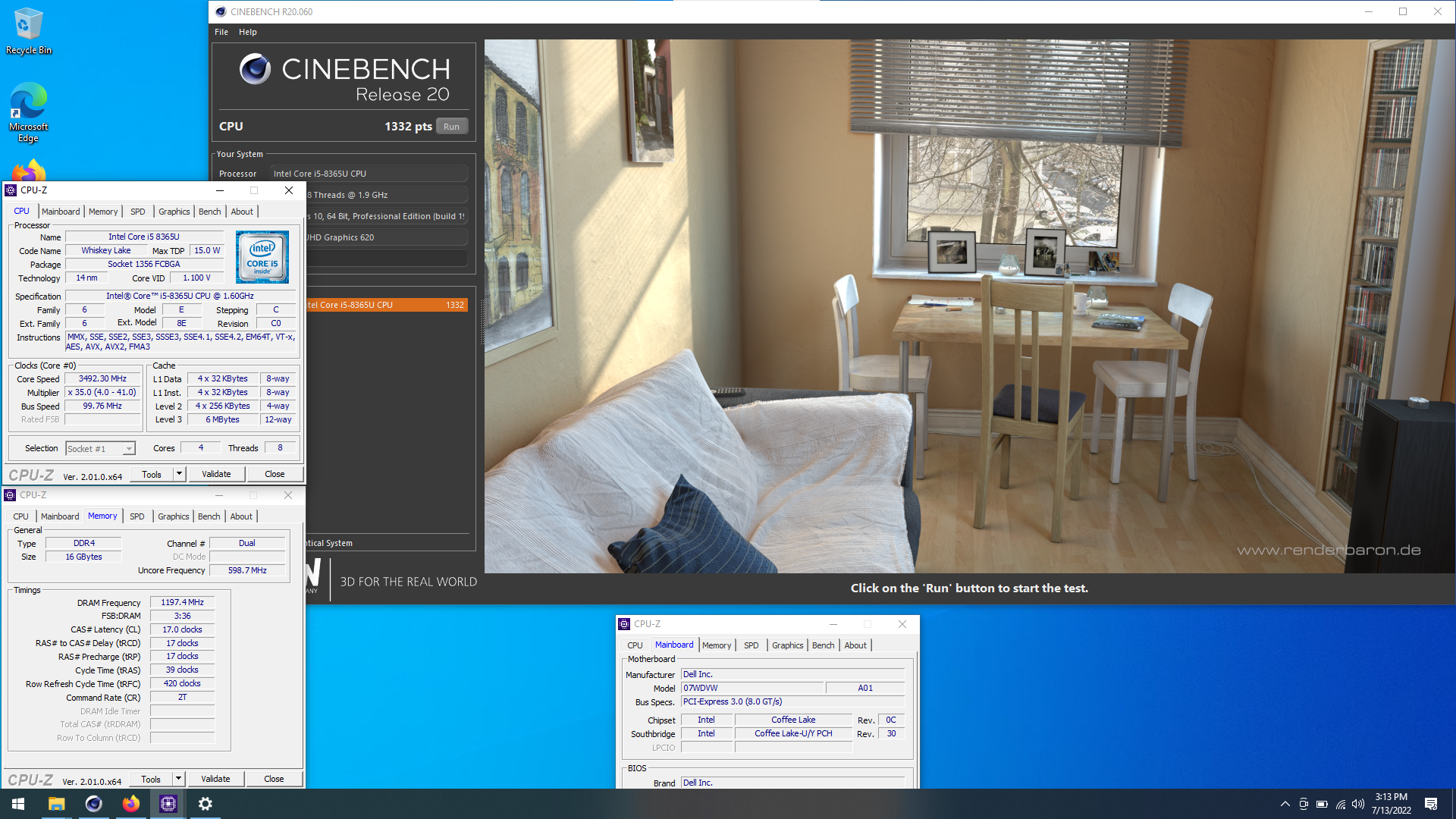Click the Core Speed 3492.30 MHz value
Screen dimensions: 1456x819
pos(102,379)
